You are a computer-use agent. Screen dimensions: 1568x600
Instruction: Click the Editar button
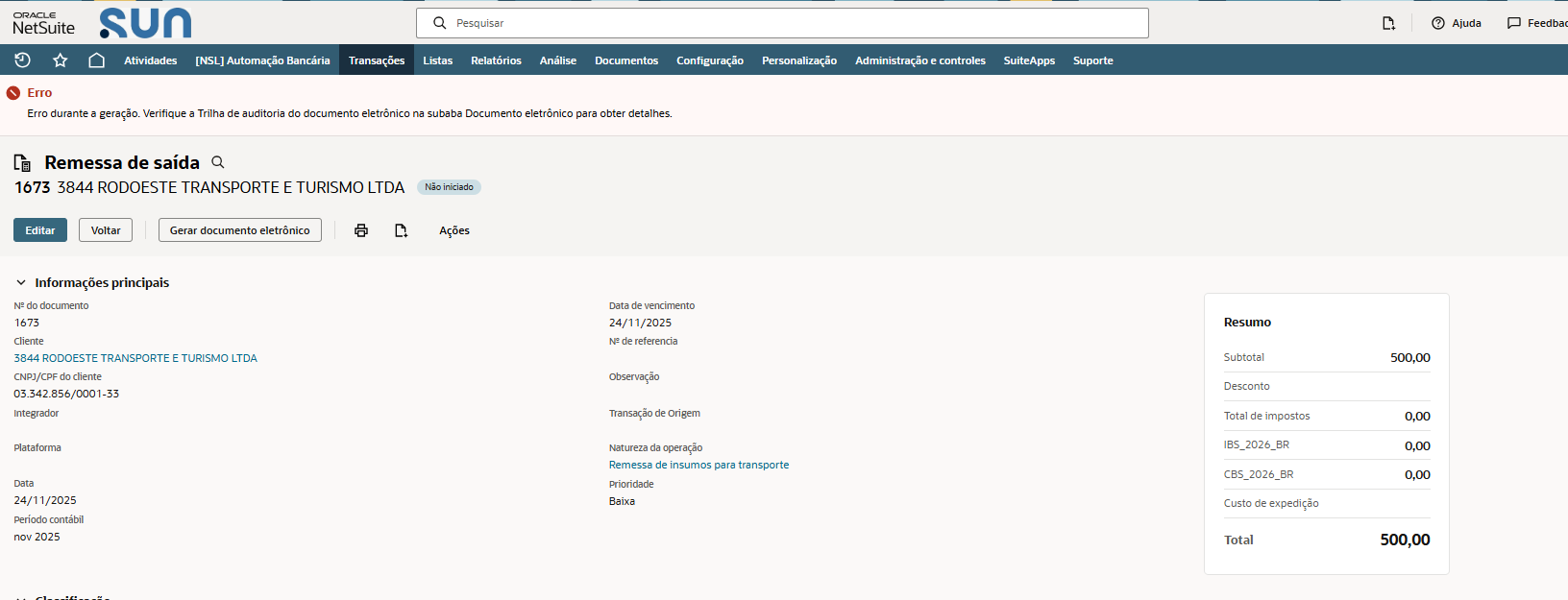[x=40, y=230]
